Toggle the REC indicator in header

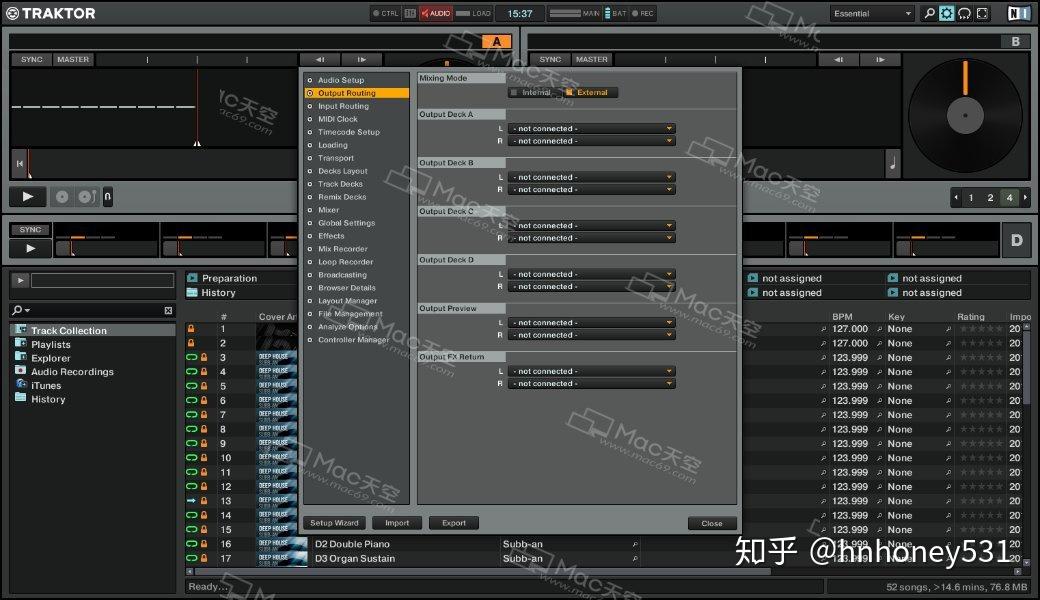click(x=643, y=13)
